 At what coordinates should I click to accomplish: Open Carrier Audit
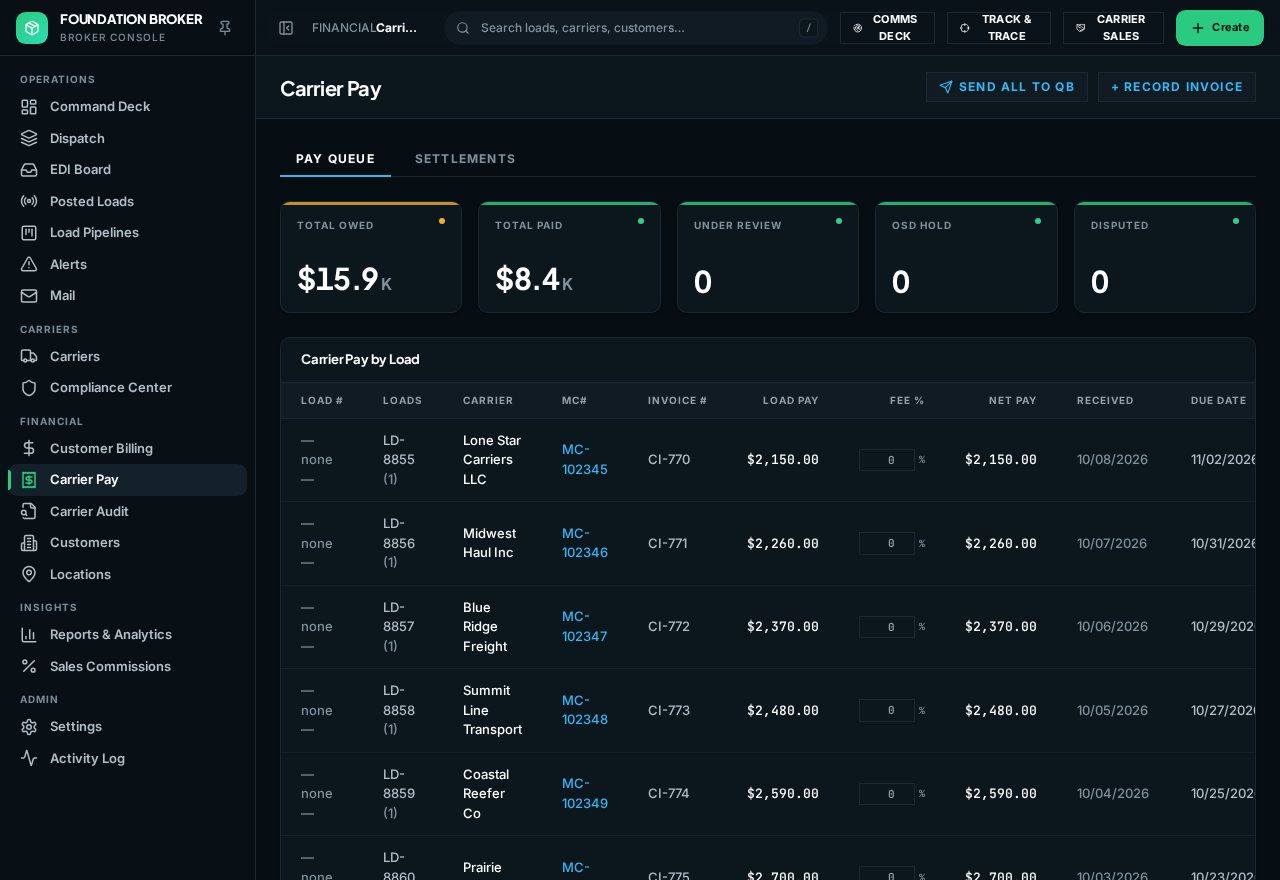[x=127, y=511]
